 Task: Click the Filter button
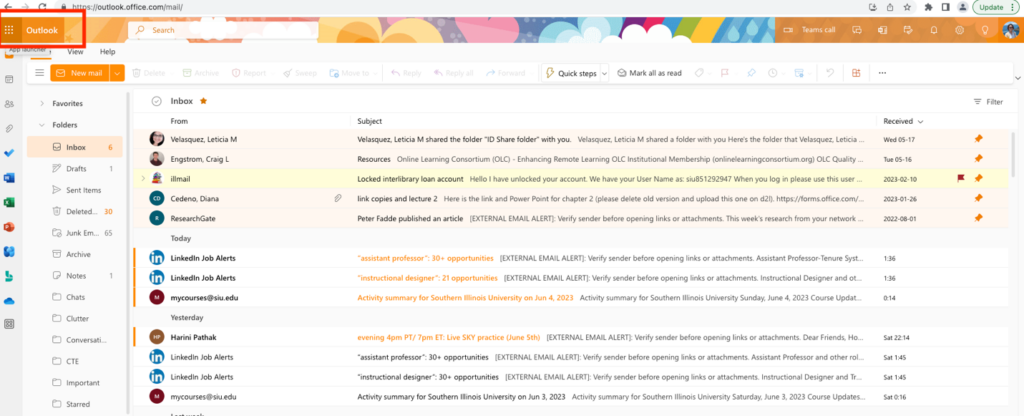(988, 102)
